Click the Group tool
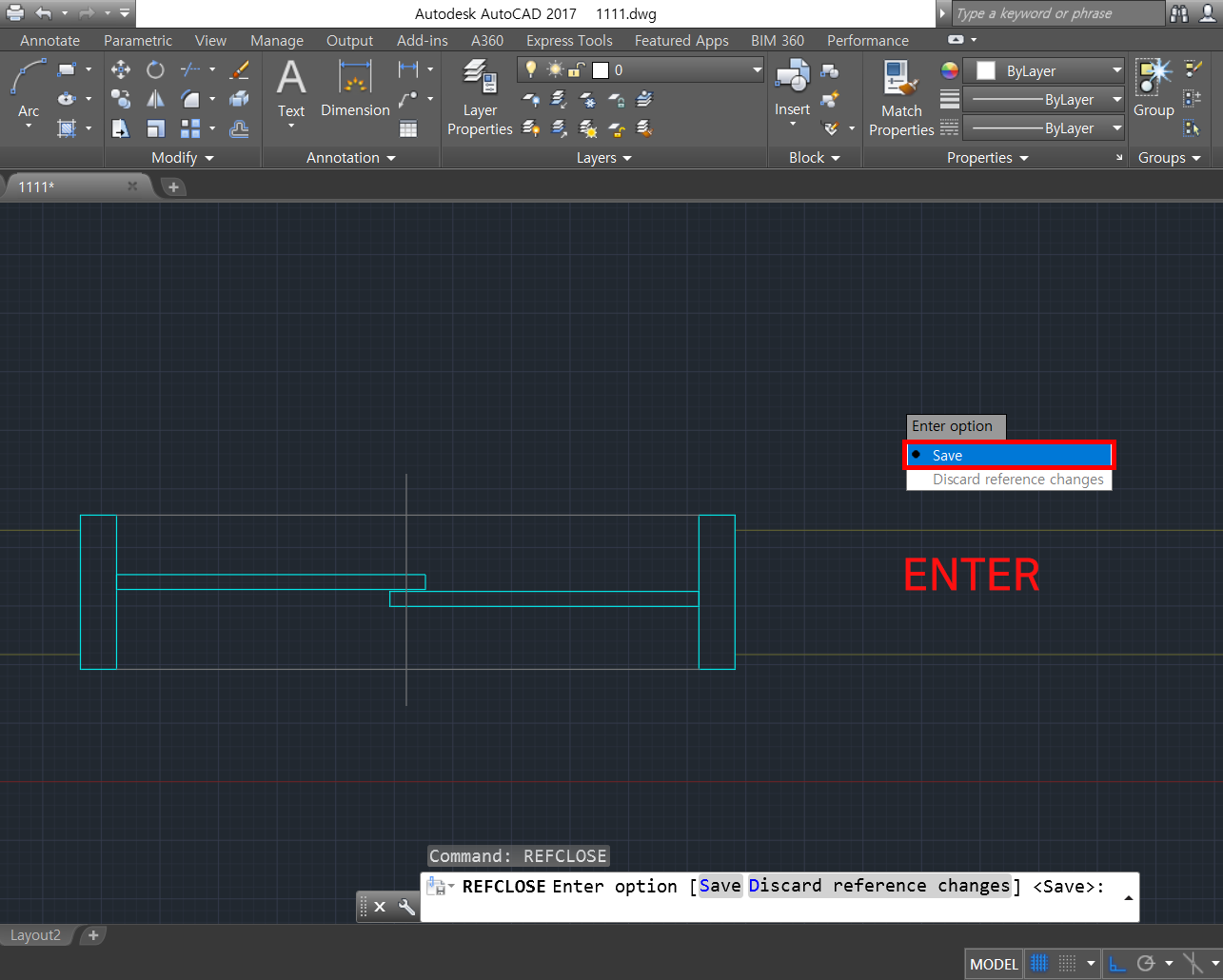Screen dimensions: 1223x980 [1154, 88]
